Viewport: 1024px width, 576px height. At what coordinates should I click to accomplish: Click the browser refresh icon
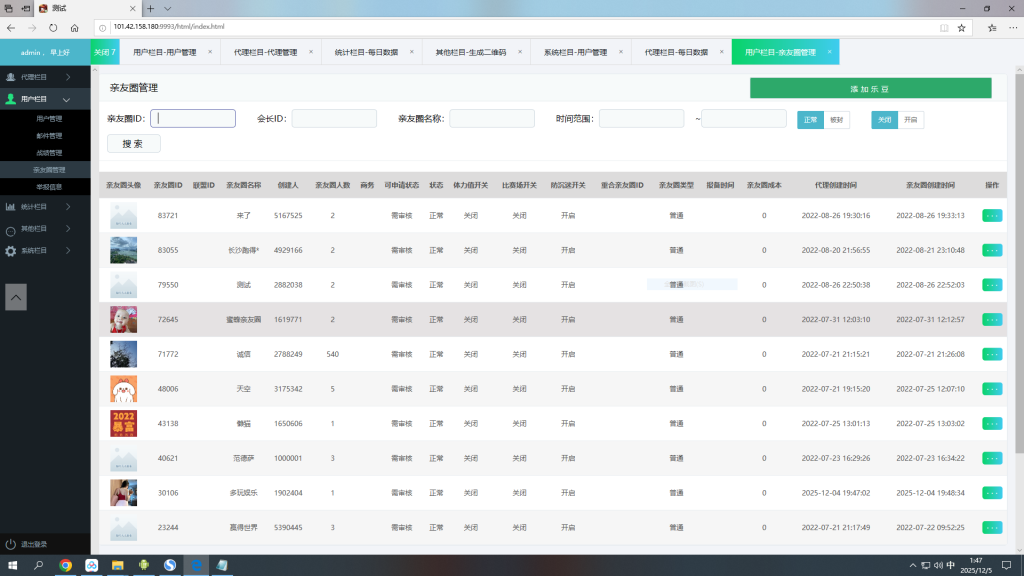pos(52,28)
